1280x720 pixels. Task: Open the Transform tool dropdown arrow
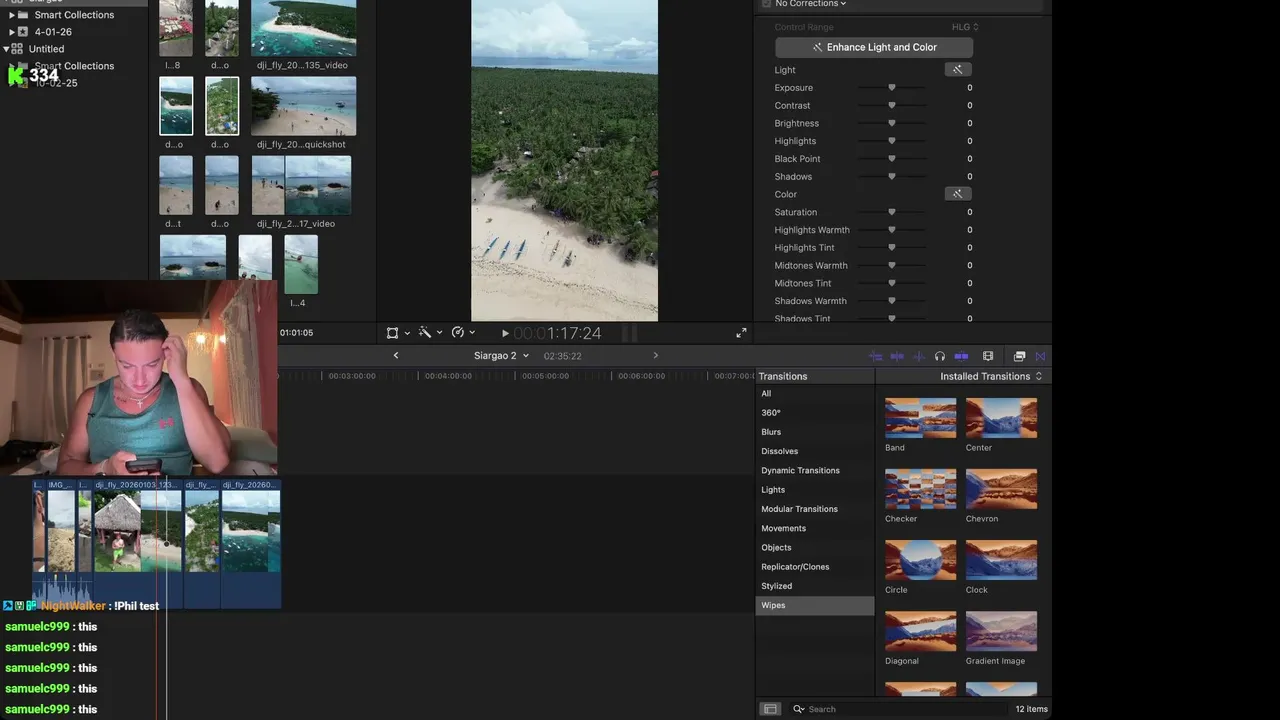tap(407, 333)
